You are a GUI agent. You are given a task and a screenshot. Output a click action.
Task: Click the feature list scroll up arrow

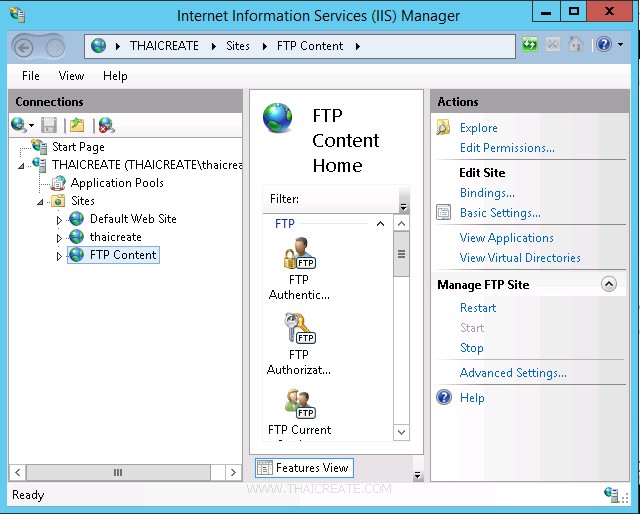click(401, 223)
